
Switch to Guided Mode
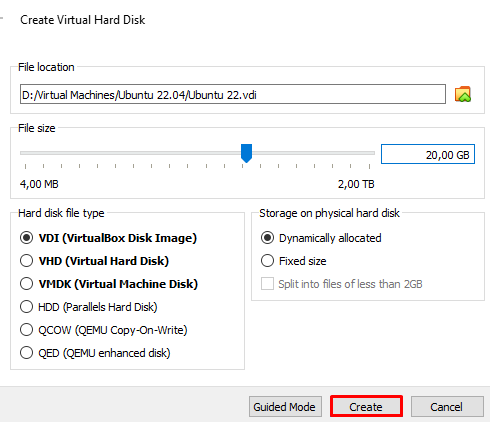coord(285,406)
